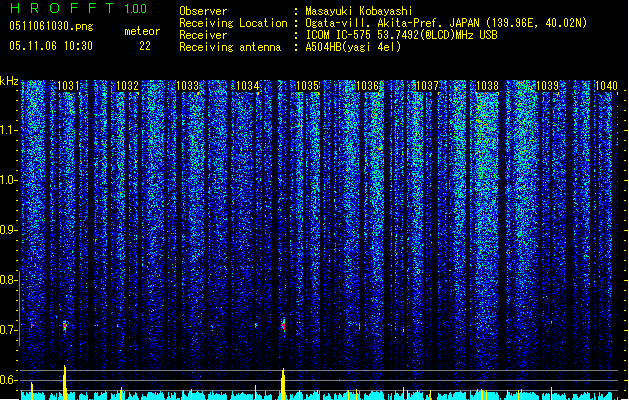Screen dimensions: 629x400
Task: Click the kHz axis unit label
Action: (x=9, y=81)
